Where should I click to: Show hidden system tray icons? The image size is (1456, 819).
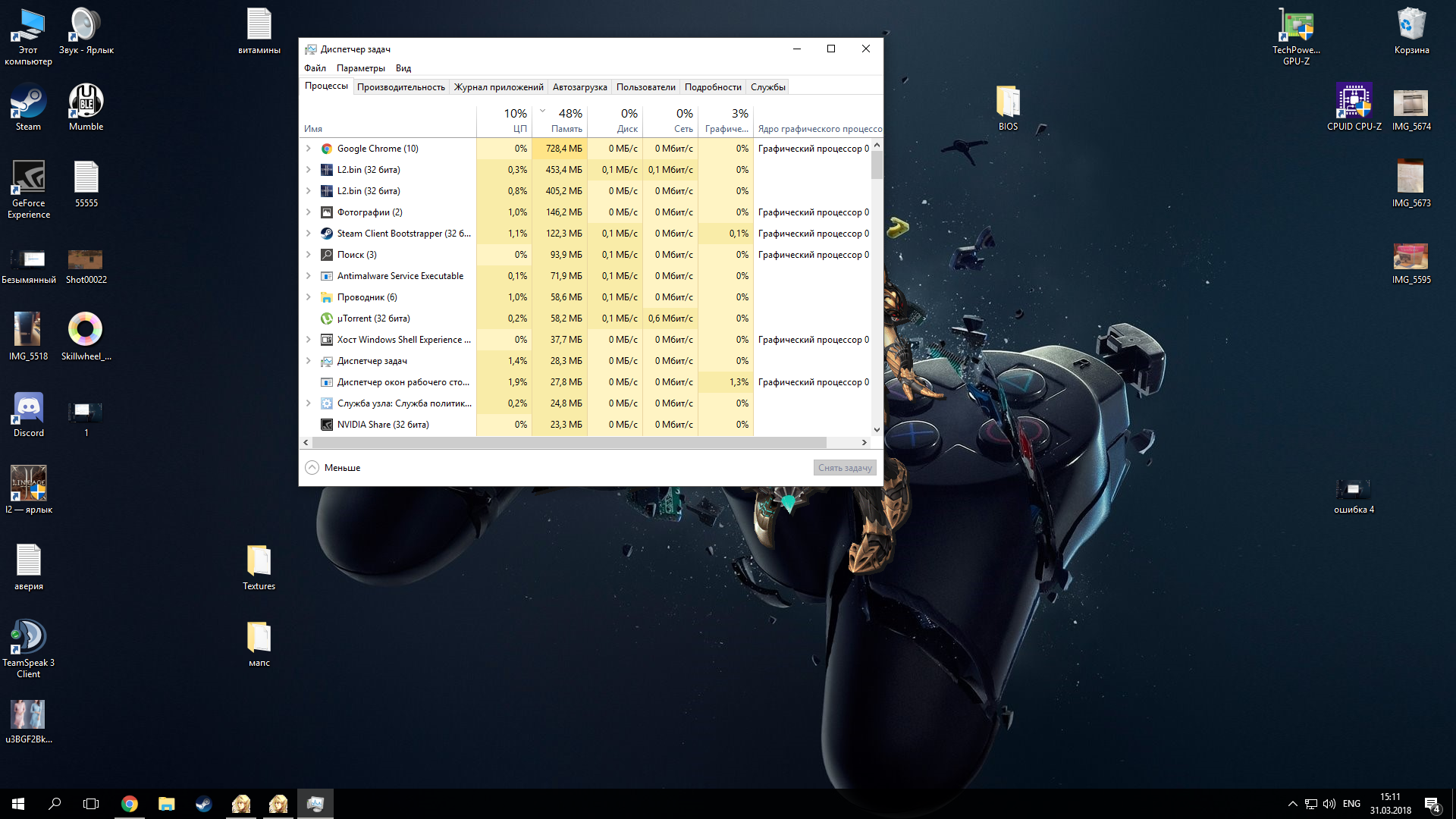coord(1292,804)
